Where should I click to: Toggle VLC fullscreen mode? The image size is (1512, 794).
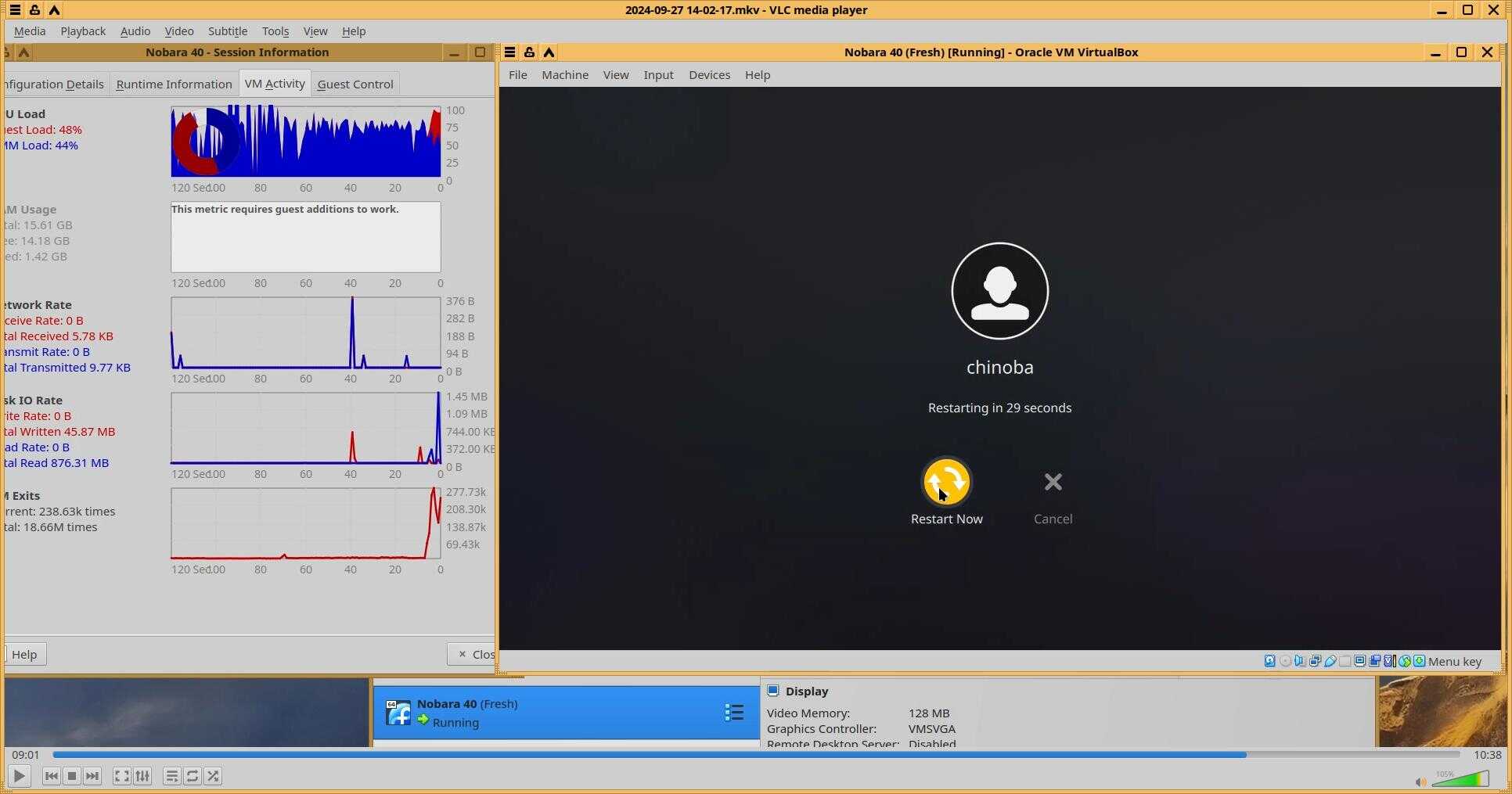tap(121, 776)
